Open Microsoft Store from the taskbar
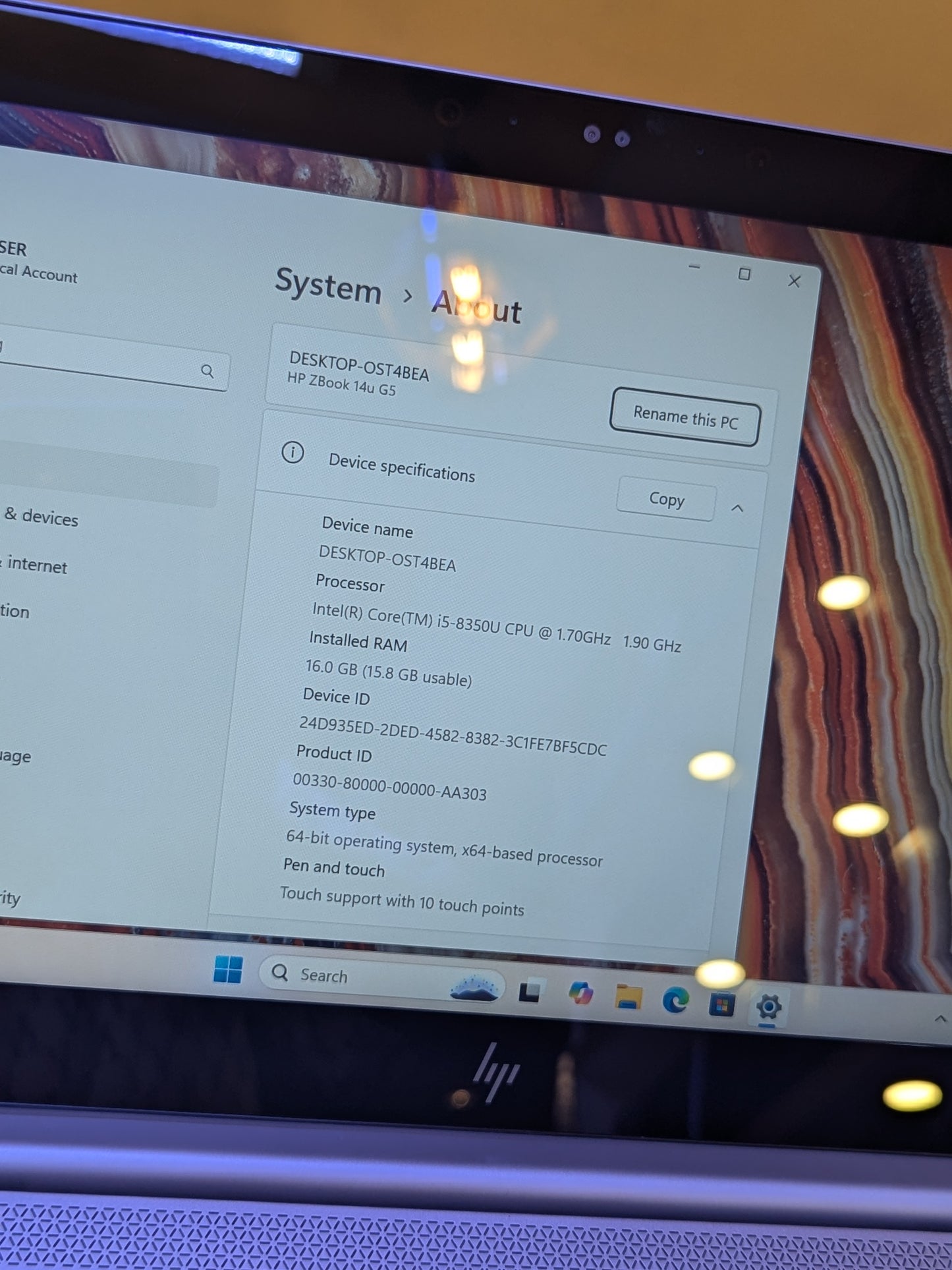Image resolution: width=952 pixels, height=1270 pixels. (x=721, y=1004)
